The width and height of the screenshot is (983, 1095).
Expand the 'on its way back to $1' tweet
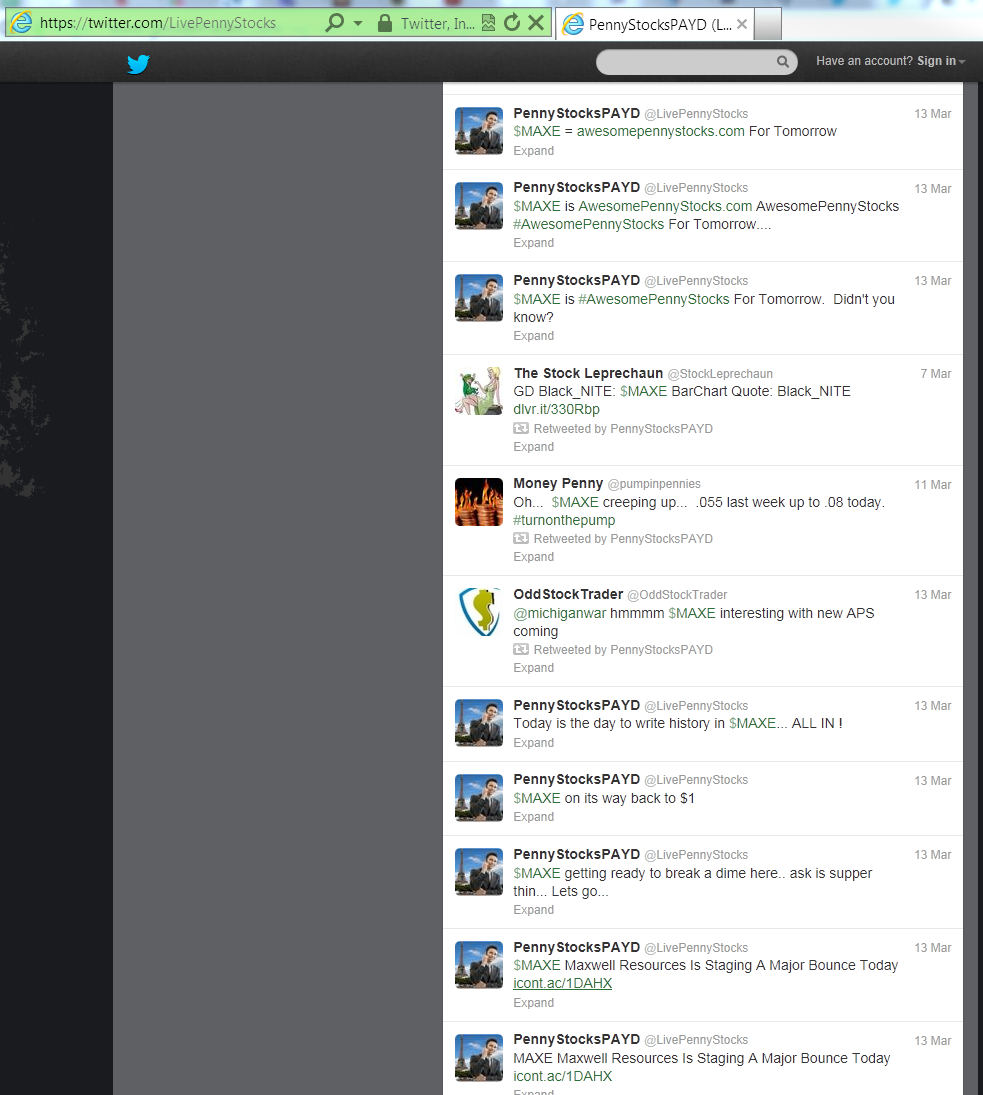tap(533, 817)
